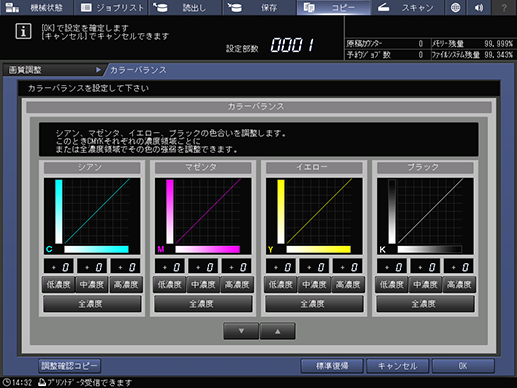Click the black high-density +0 value field
This screenshot has width=517, height=388.
(459, 266)
